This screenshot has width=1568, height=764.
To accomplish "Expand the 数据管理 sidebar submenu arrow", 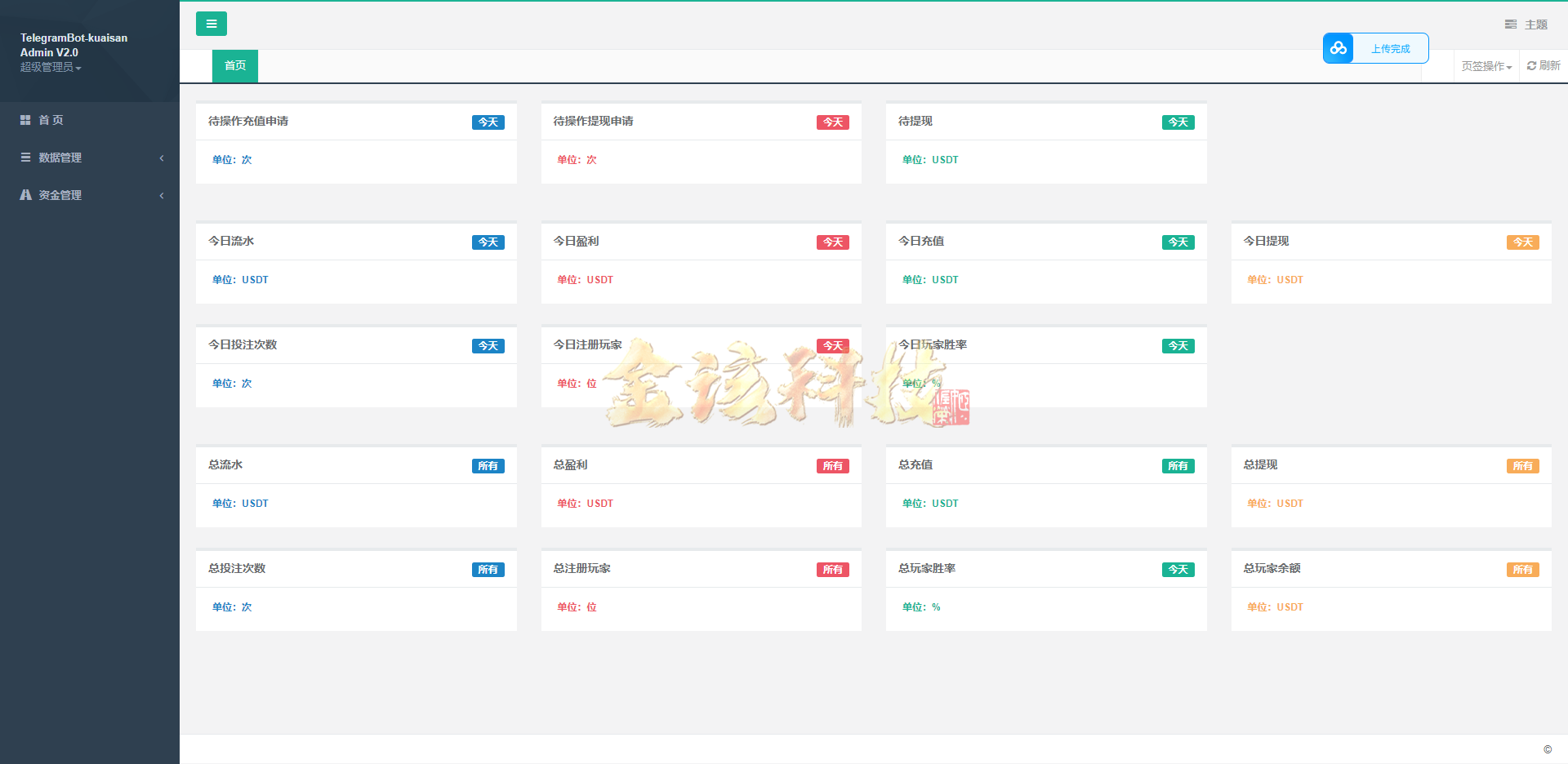I will (x=162, y=158).
